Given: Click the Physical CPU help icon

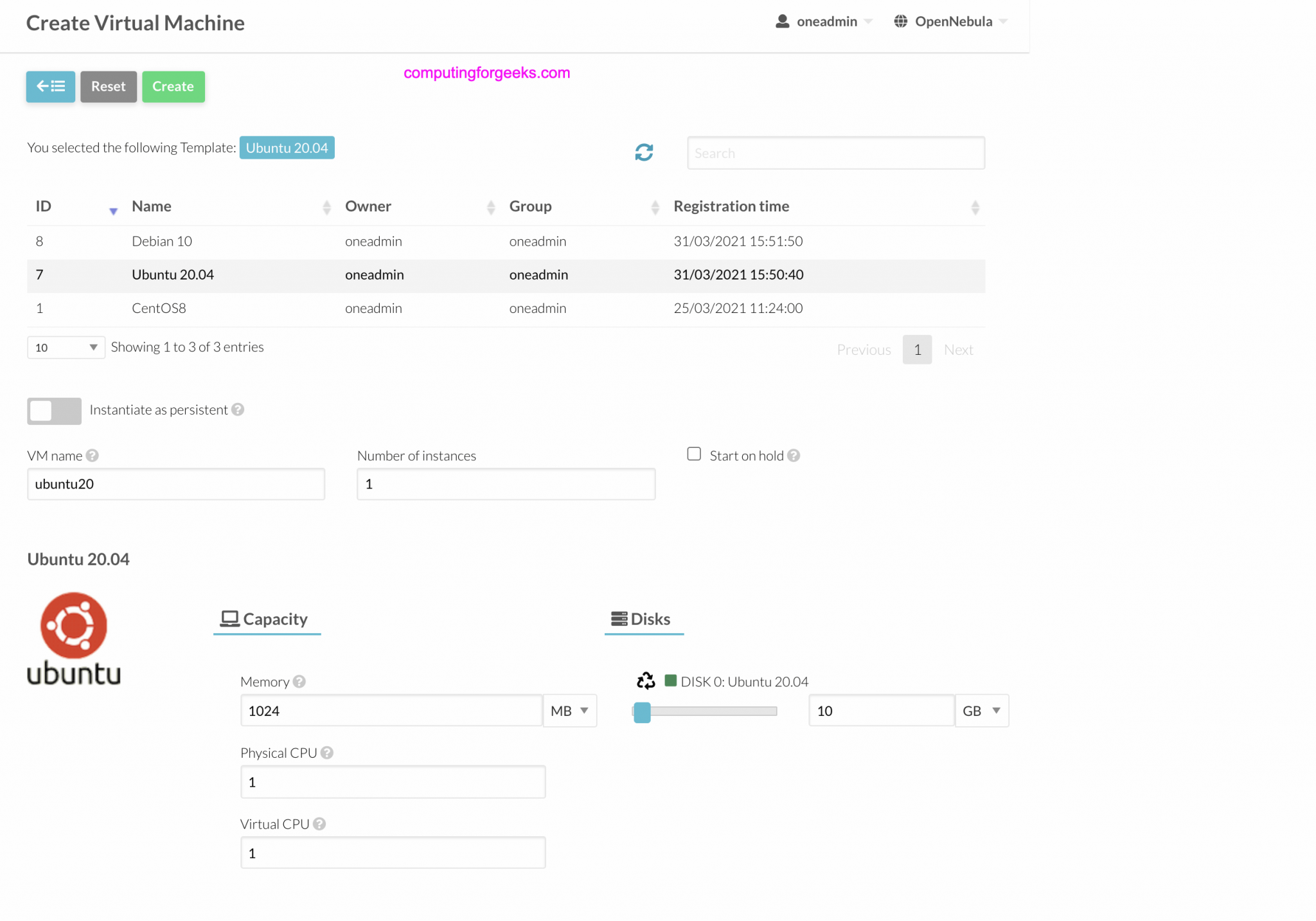Looking at the screenshot, I should pyautogui.click(x=327, y=753).
